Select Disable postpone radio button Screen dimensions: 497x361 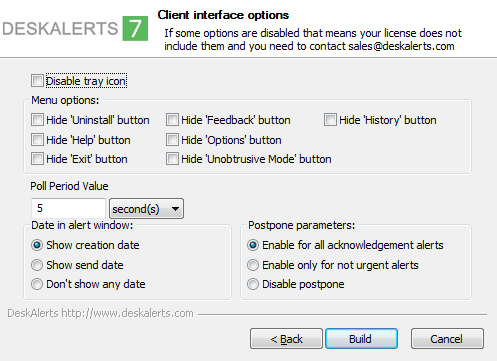point(253,284)
